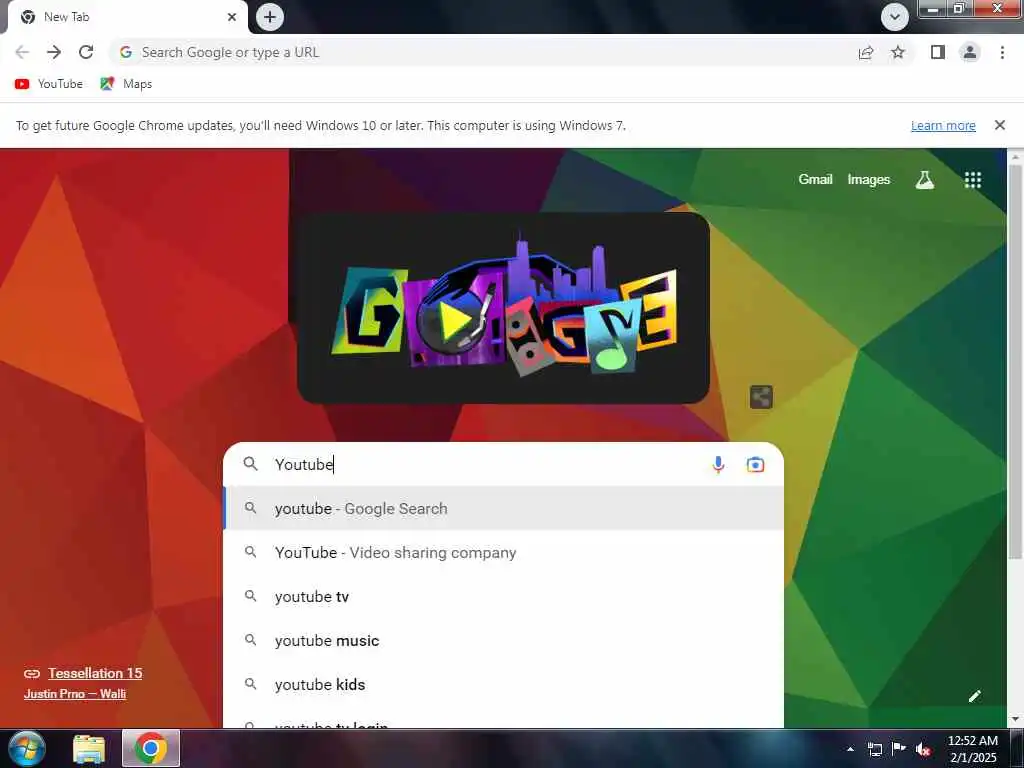This screenshot has height=768, width=1024.
Task: Open the Windows Start button
Action: click(26, 748)
